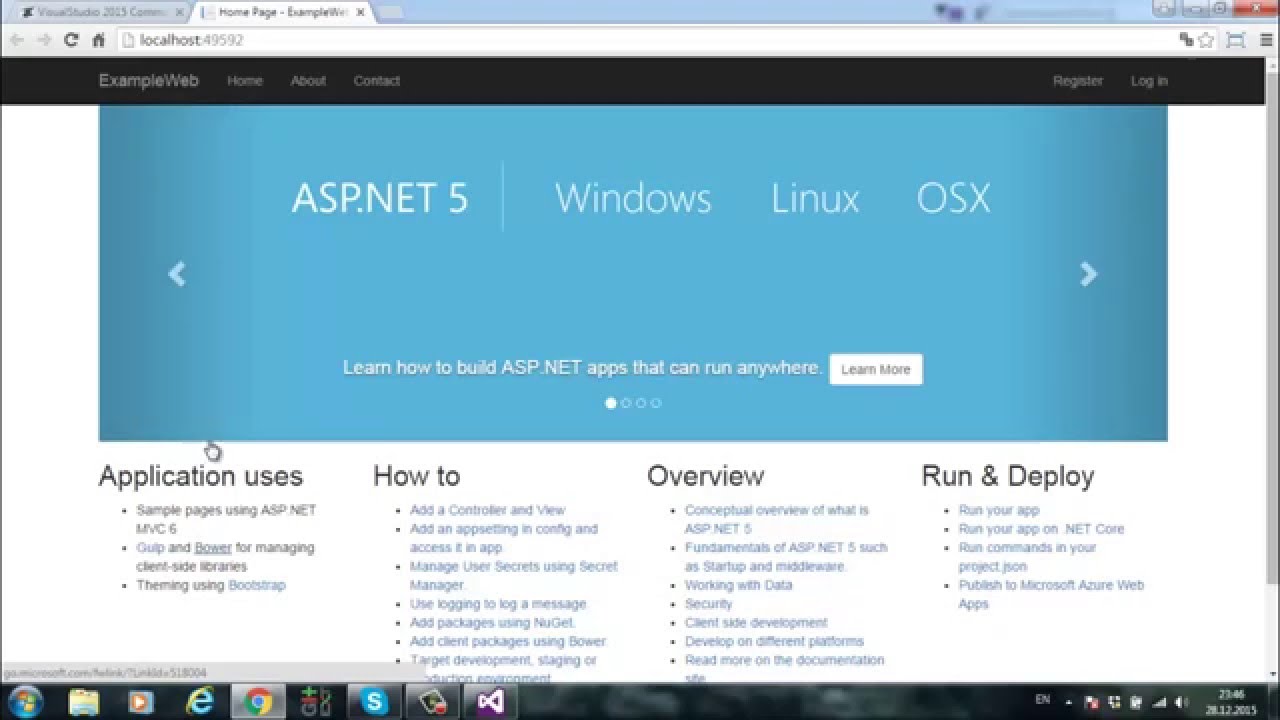Screen dimensions: 1280x720
Task: Reload the page with the refresh icon
Action: point(71,40)
